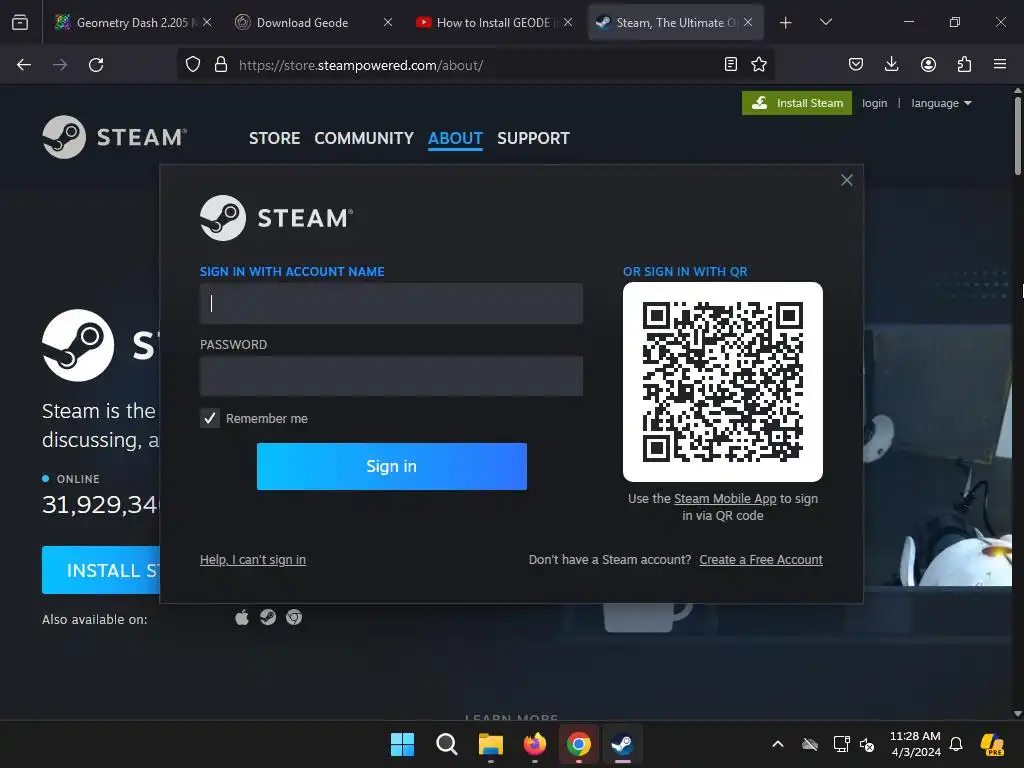Click the Steam Deck platform icon under Also available on
The height and width of the screenshot is (768, 1024).
[268, 617]
